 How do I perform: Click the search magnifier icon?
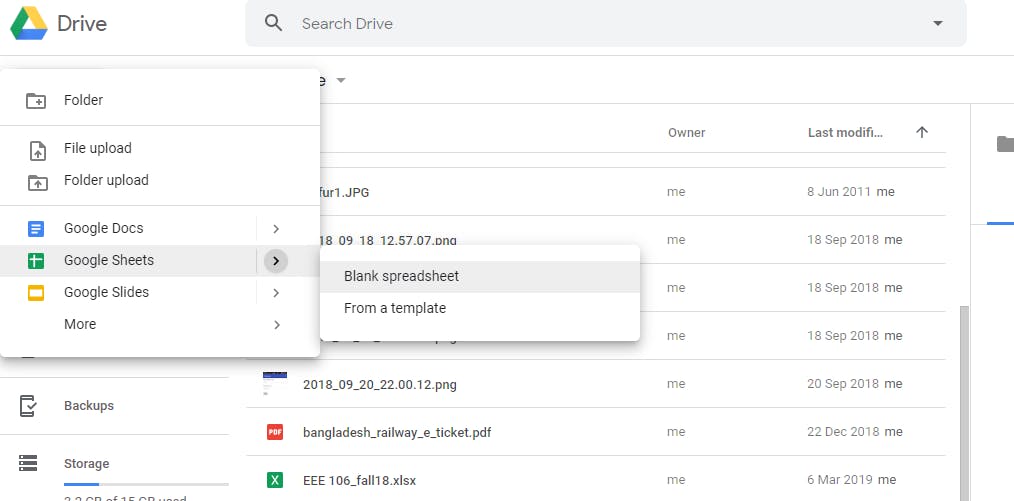pyautogui.click(x=274, y=23)
